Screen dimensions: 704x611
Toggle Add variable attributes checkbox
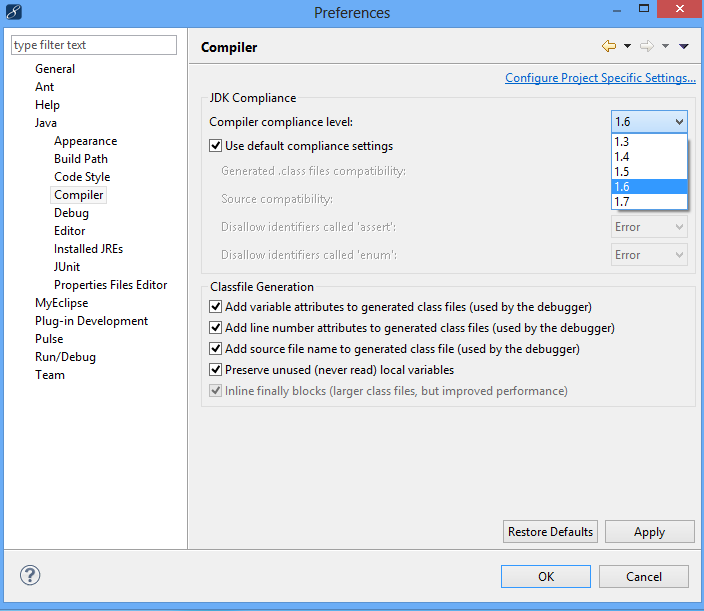coord(216,307)
